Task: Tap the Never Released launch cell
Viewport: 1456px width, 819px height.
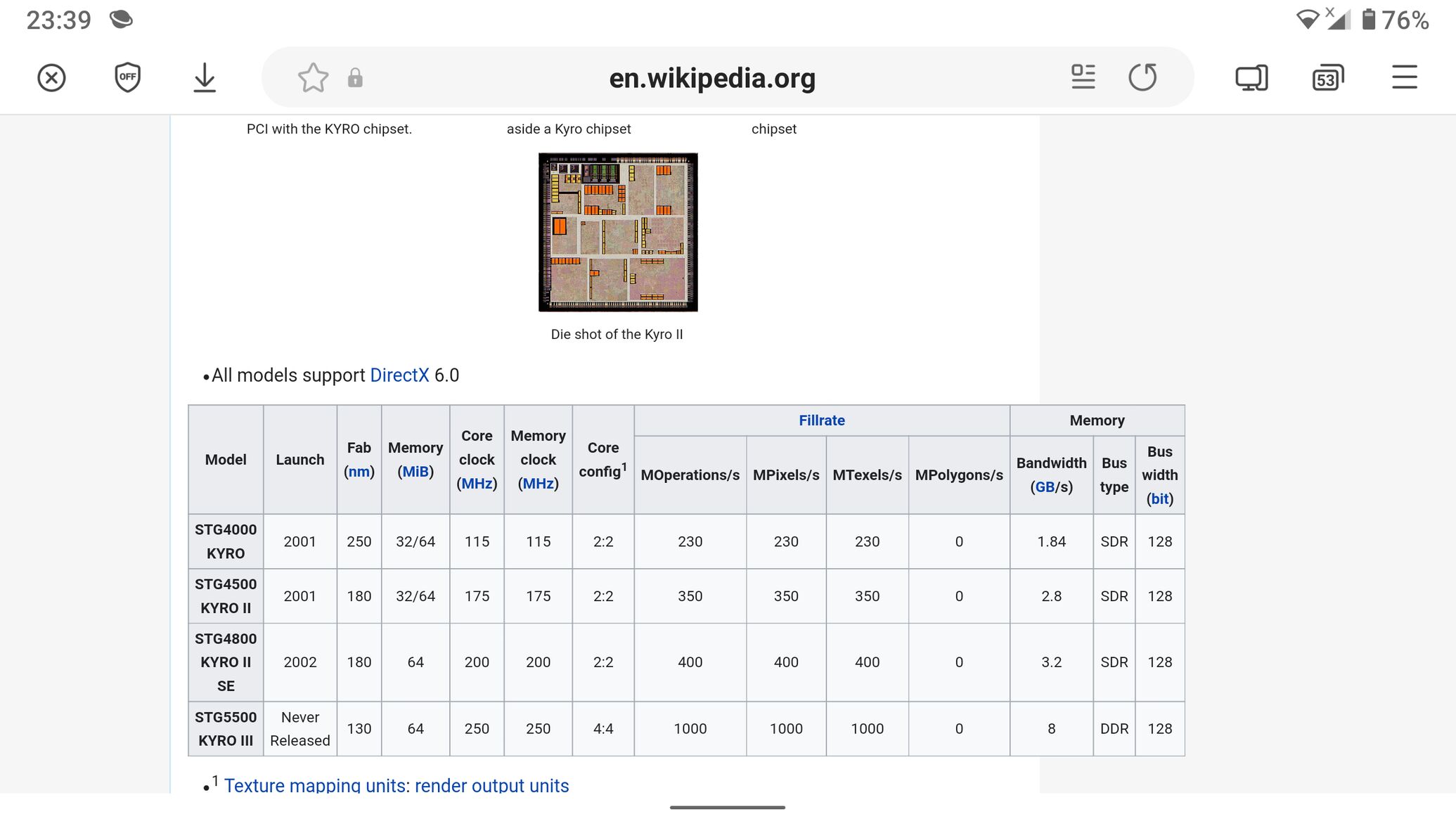Action: click(300, 729)
